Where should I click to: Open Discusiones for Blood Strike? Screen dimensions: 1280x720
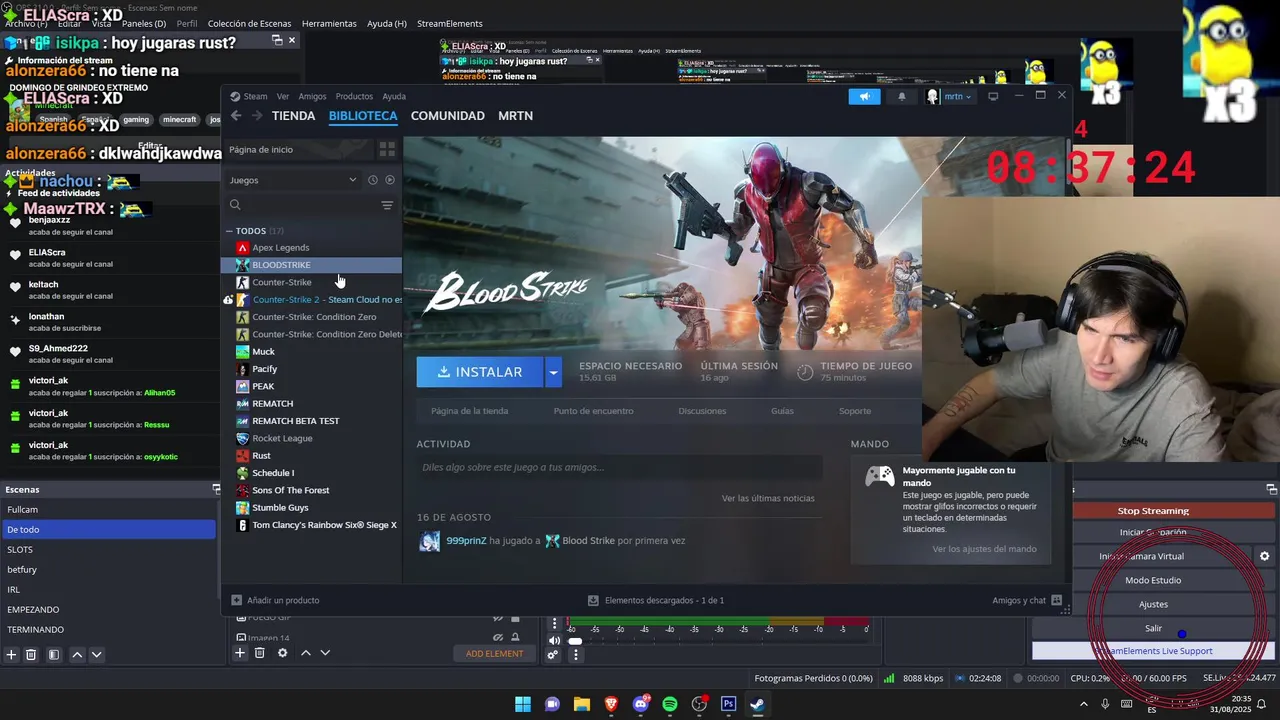pyautogui.click(x=702, y=411)
